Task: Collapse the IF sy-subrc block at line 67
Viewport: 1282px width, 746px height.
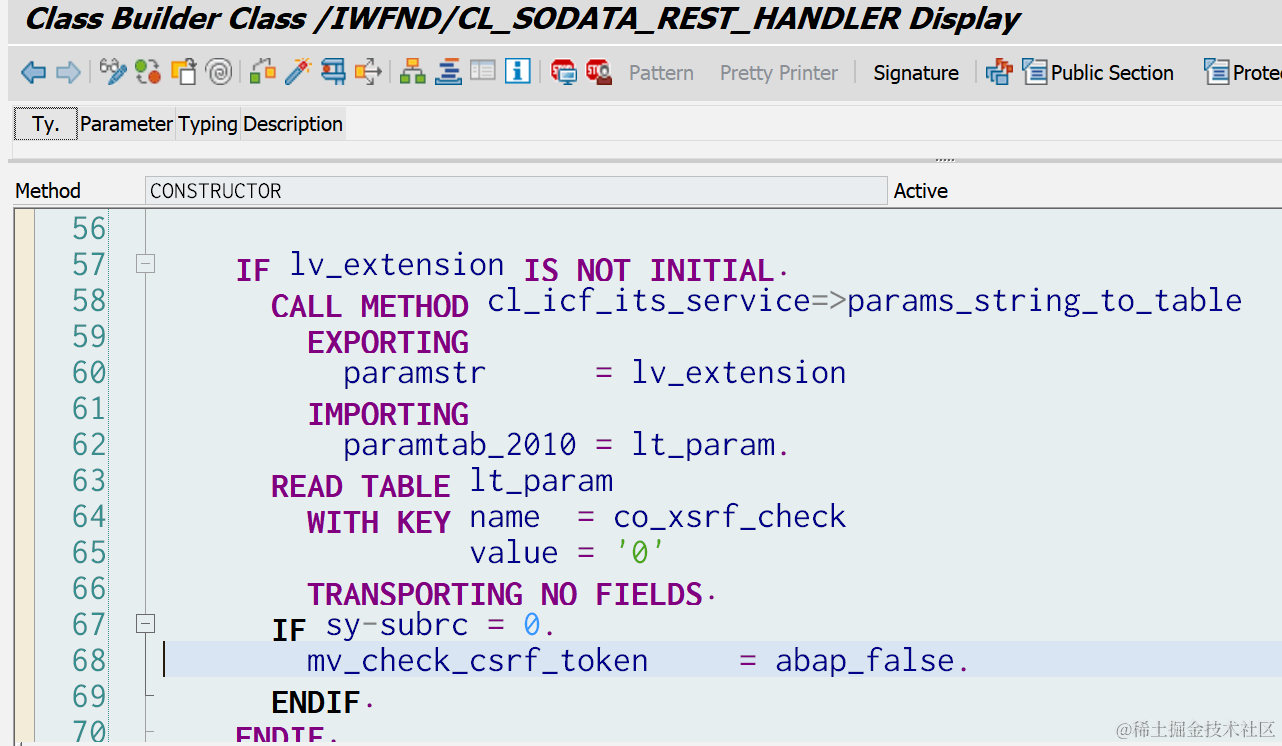Action: [146, 624]
